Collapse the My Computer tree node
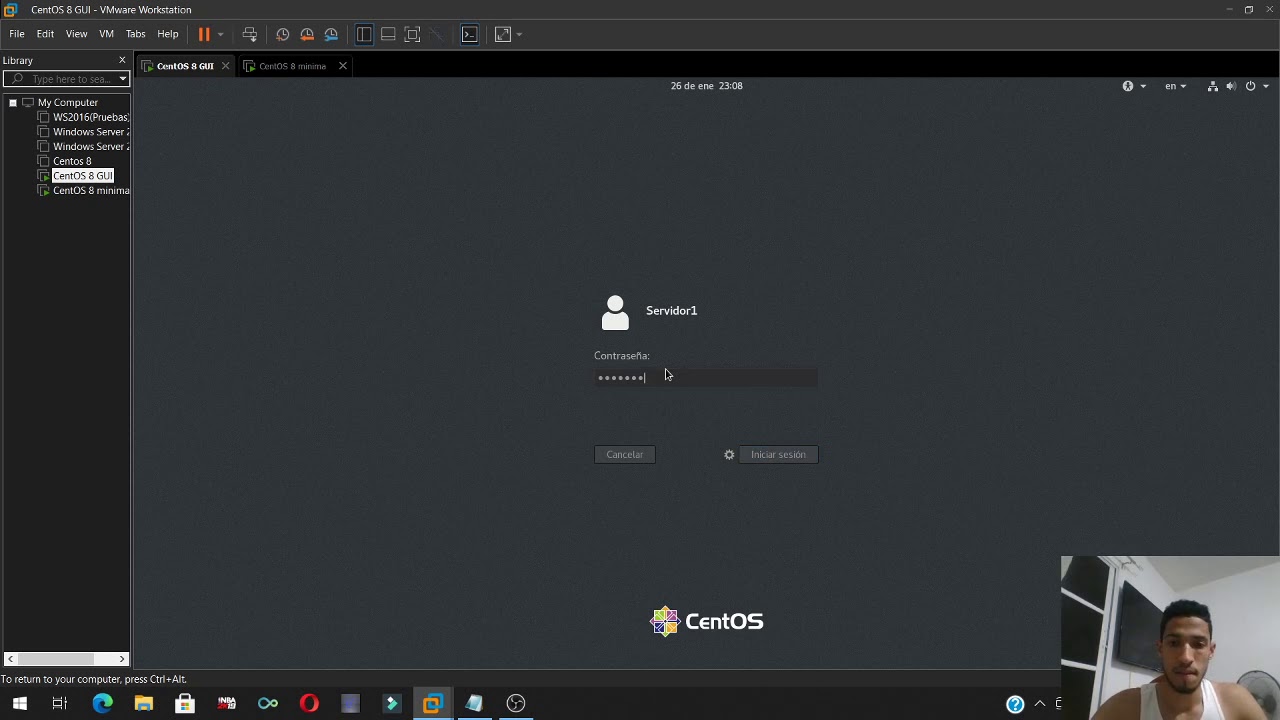 coord(13,102)
